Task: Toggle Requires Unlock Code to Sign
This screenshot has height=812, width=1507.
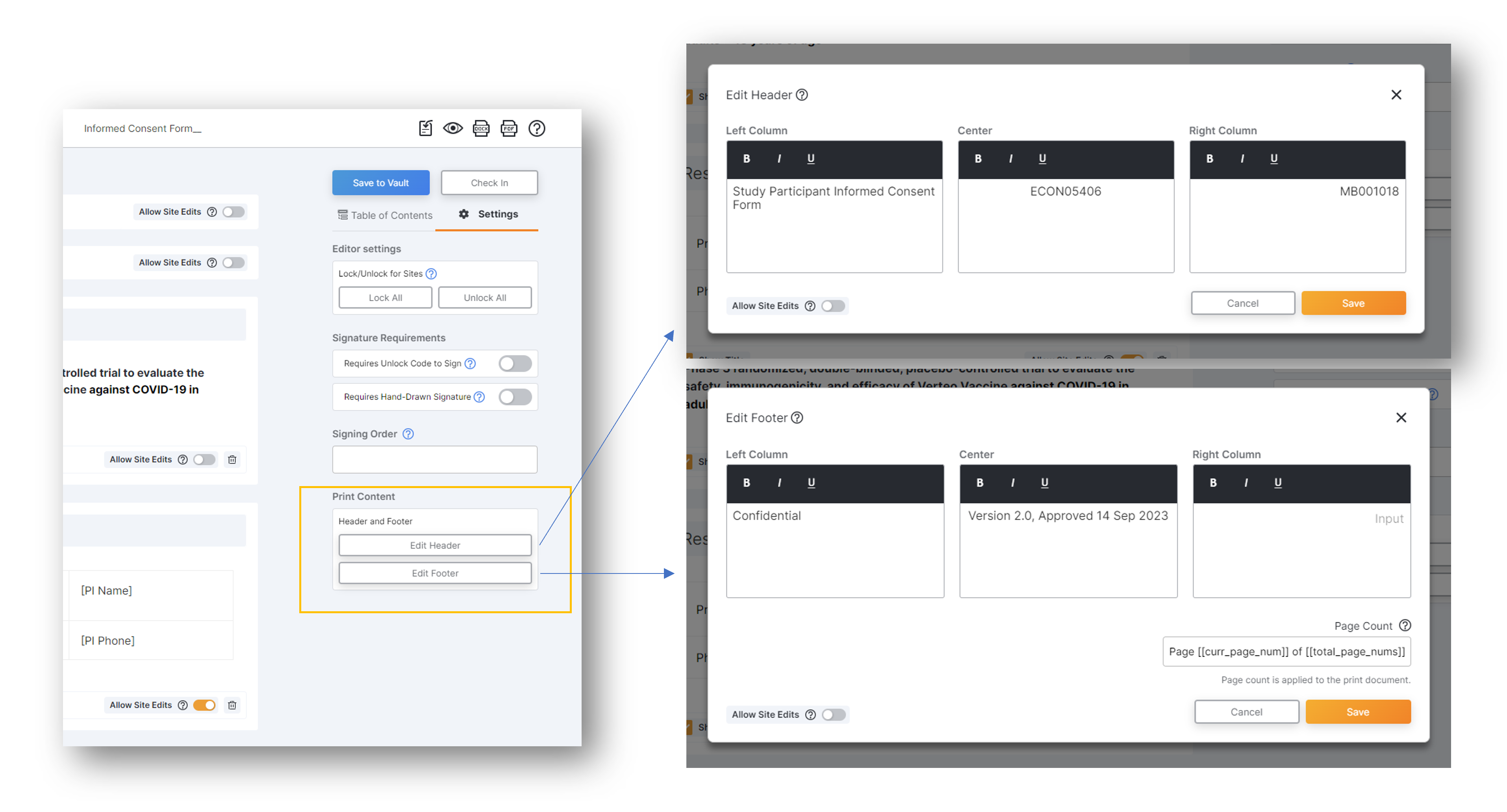Action: click(515, 363)
